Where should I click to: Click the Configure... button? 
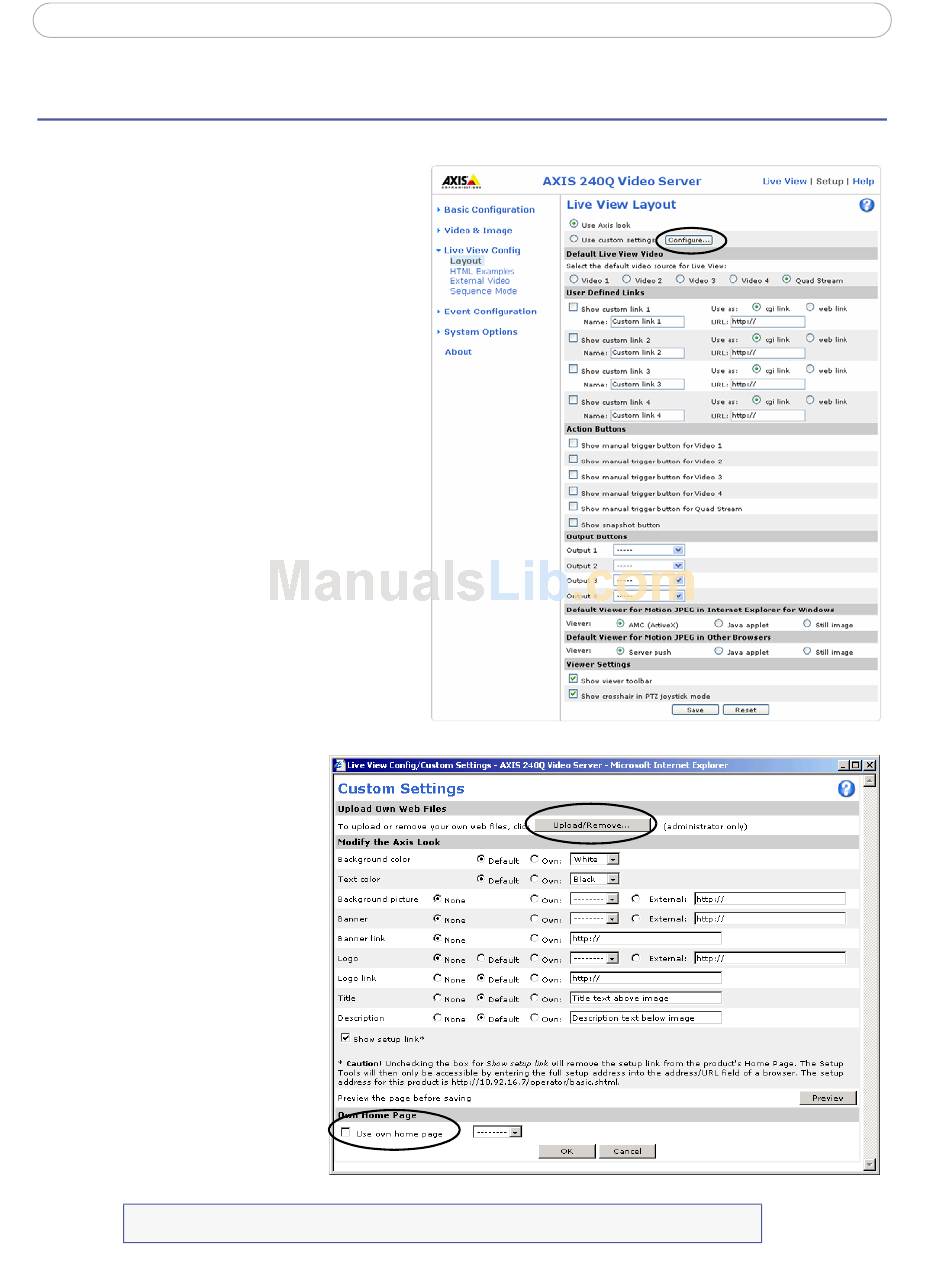[689, 240]
